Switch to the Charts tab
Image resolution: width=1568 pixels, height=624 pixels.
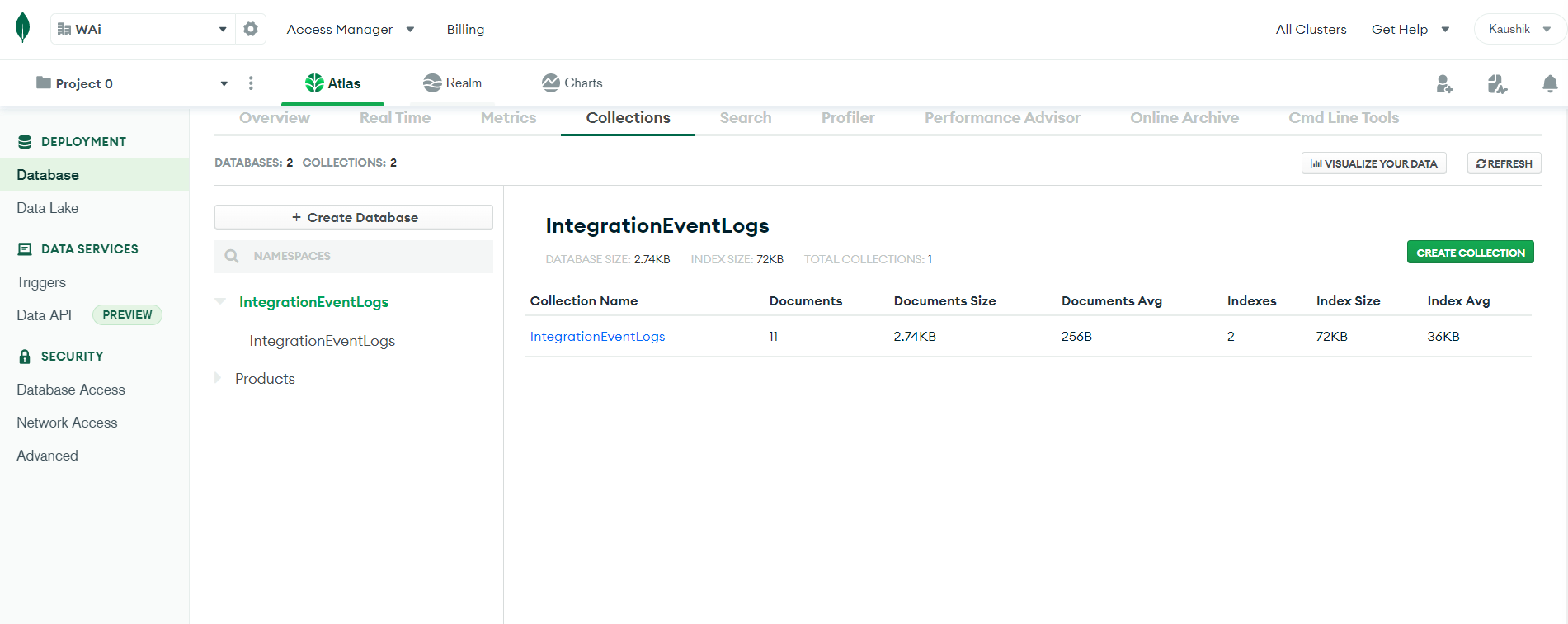point(572,83)
